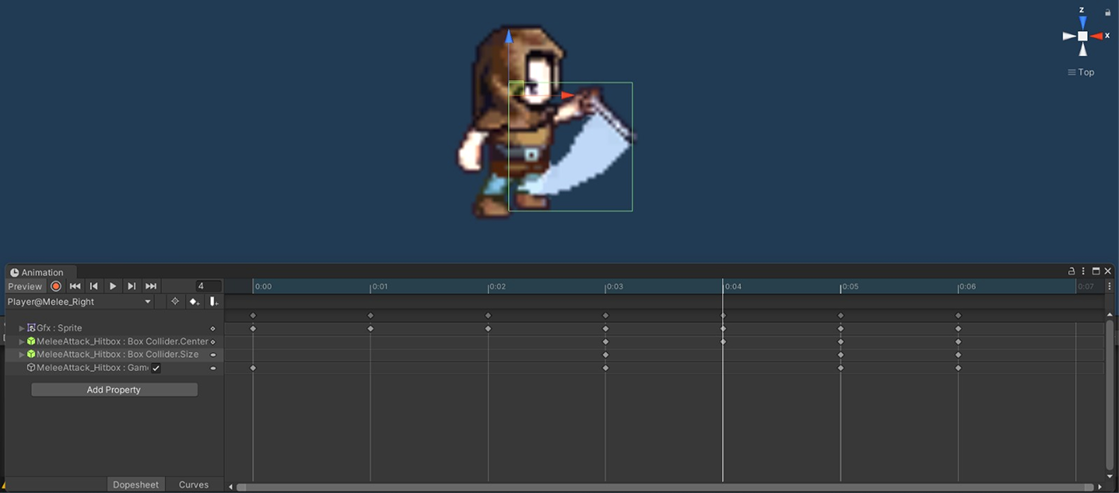Step to the next keyframe
Viewport: 1119px width, 493px height.
(x=131, y=286)
